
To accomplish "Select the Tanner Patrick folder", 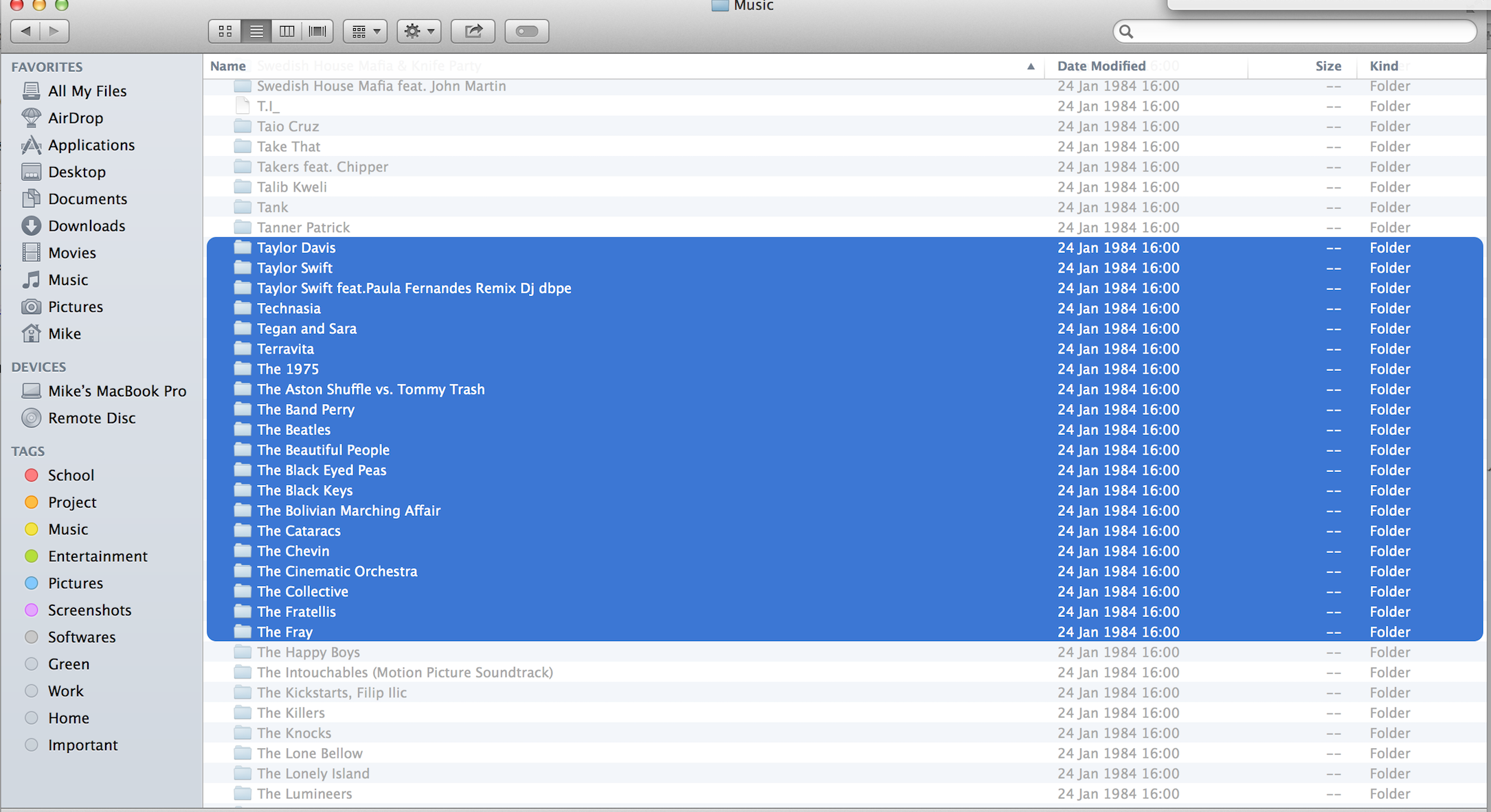I will pyautogui.click(x=844, y=227).
